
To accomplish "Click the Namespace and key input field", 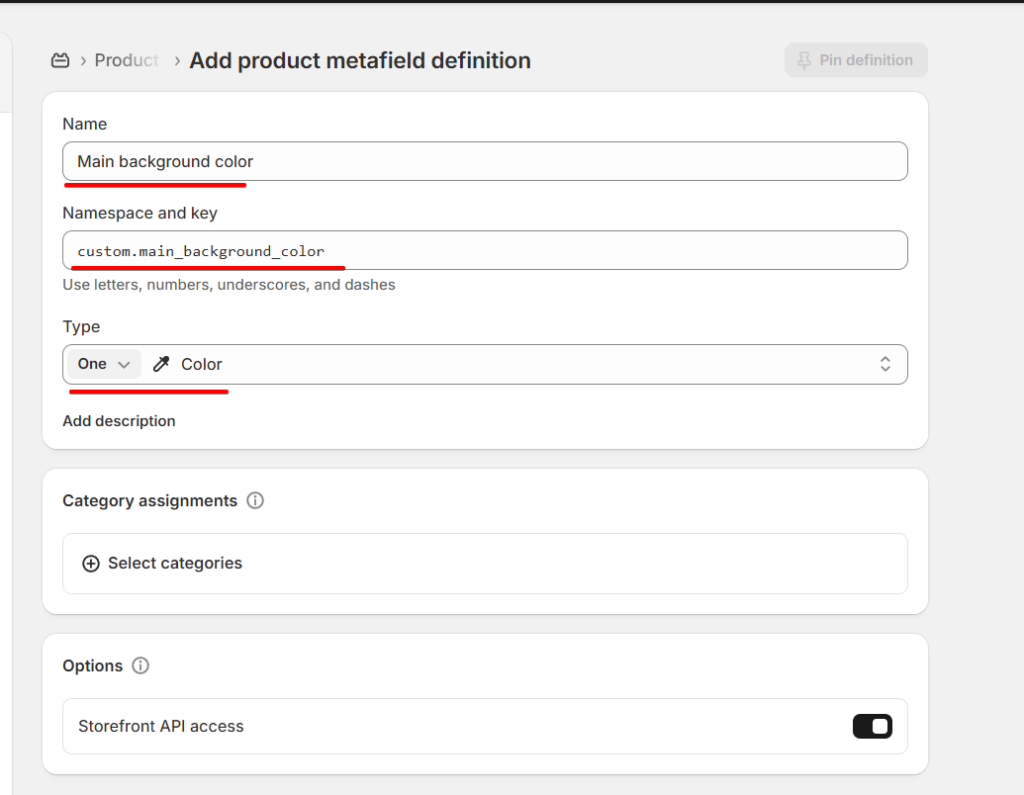I will coord(485,251).
